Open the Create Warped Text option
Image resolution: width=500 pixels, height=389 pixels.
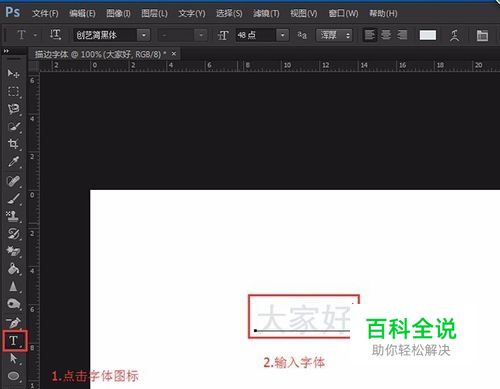coord(454,35)
